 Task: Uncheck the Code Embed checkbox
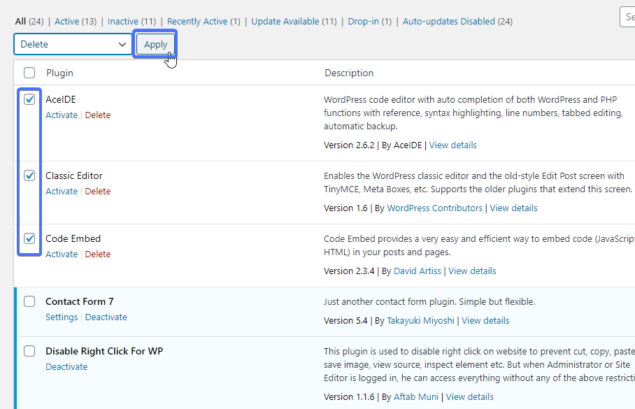[29, 239]
